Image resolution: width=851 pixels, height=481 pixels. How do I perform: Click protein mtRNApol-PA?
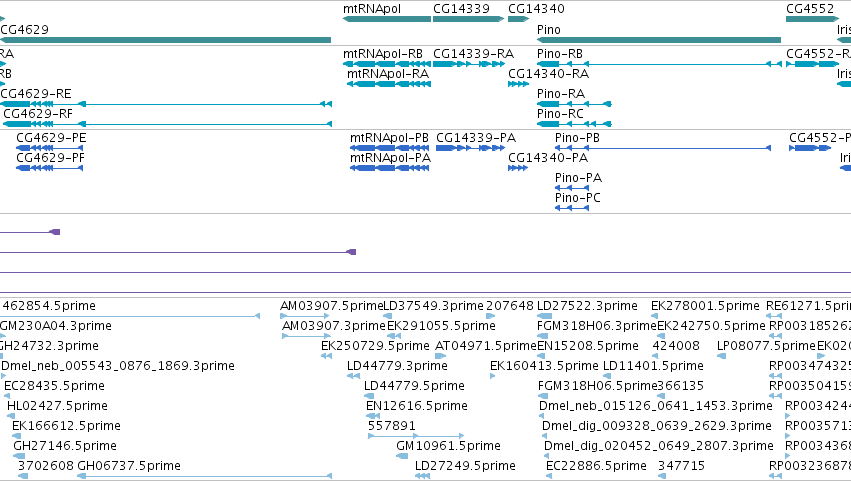[390, 158]
